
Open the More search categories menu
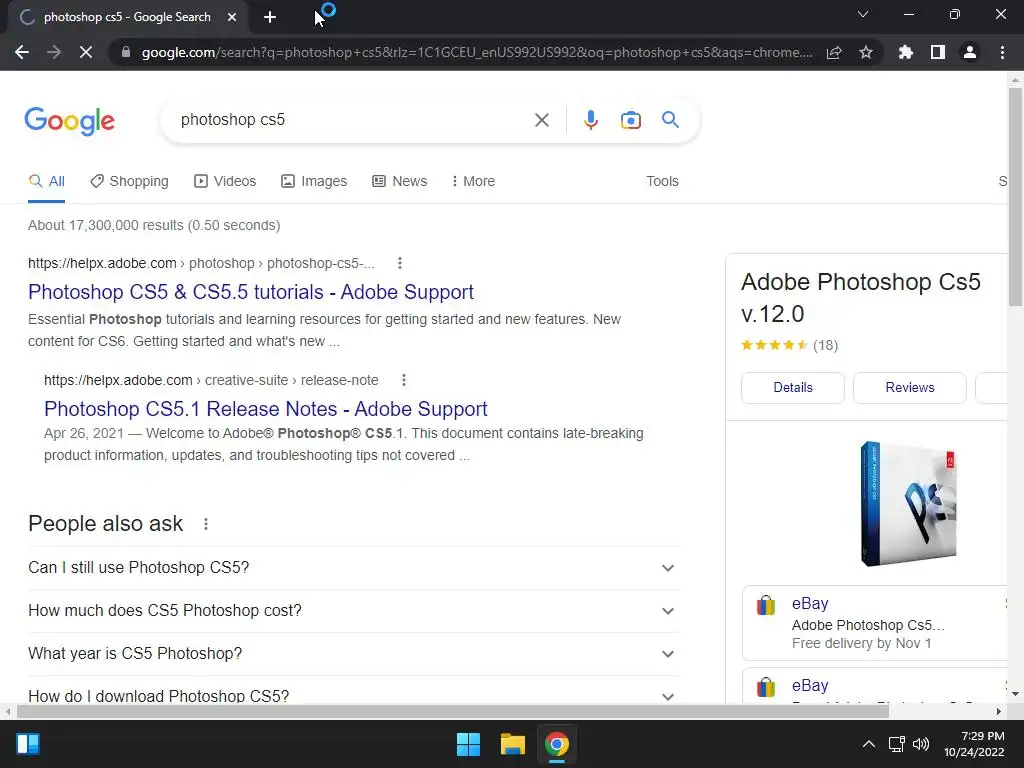click(473, 182)
